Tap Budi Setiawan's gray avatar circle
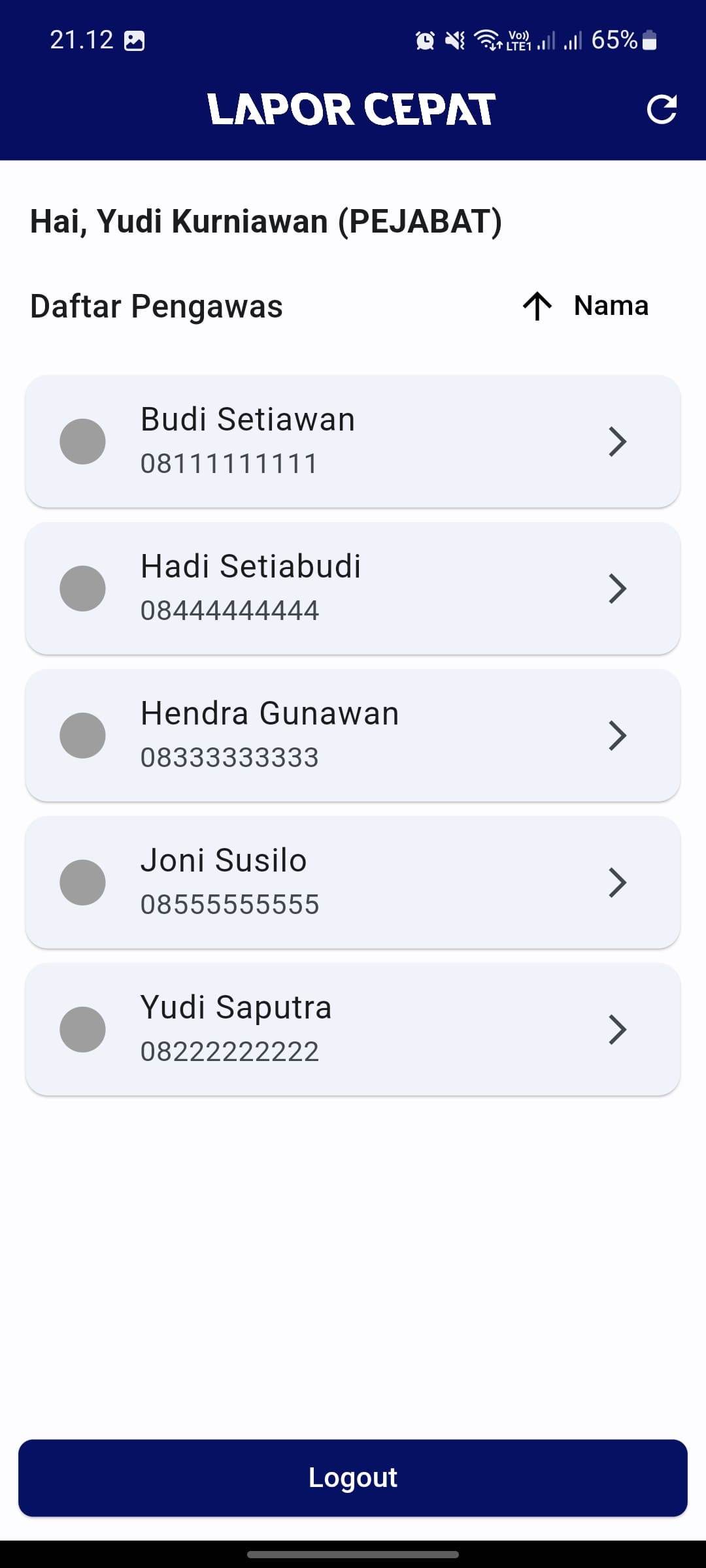Viewport: 706px width, 1568px height. tap(82, 442)
